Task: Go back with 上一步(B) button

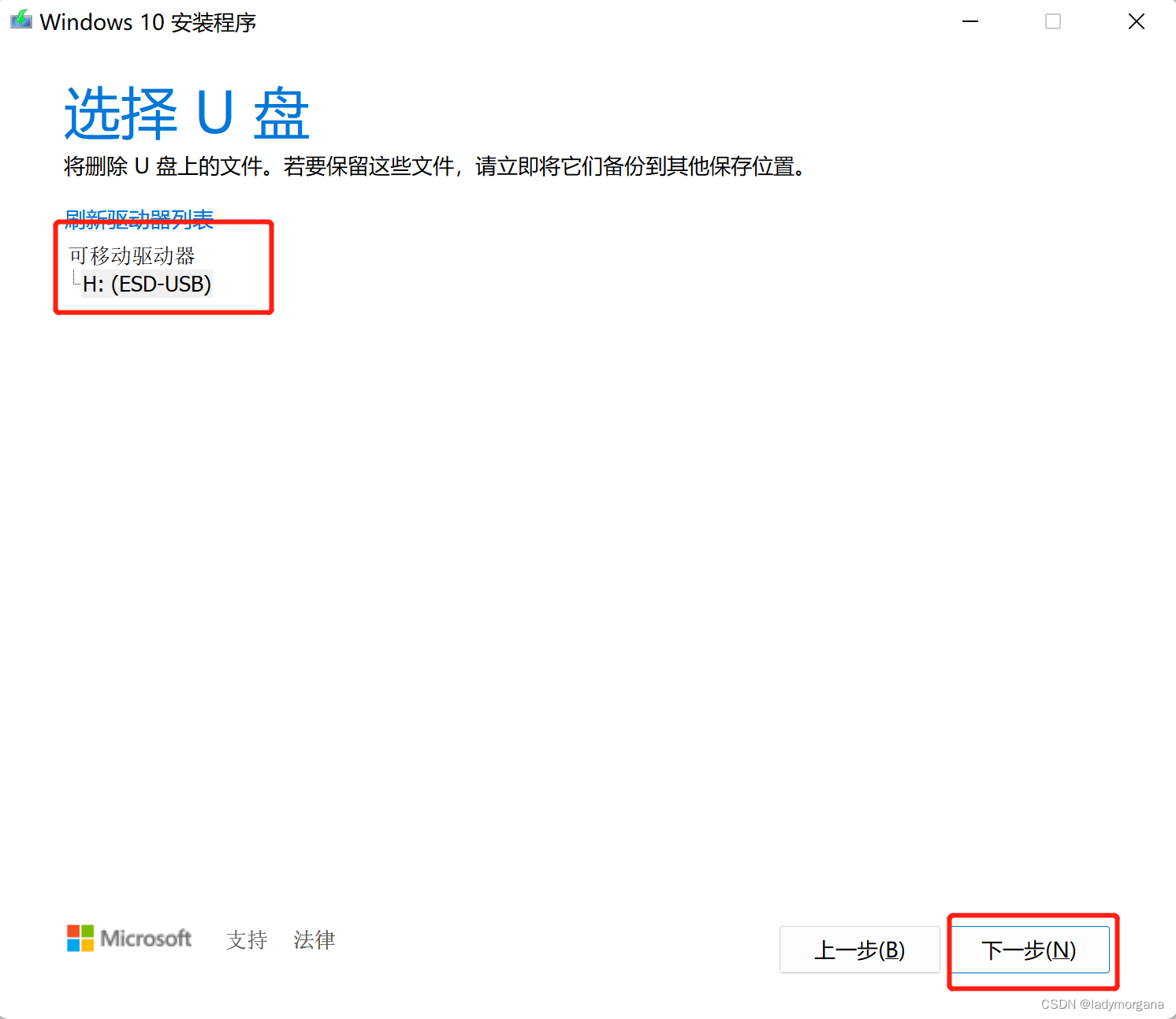Action: point(860,950)
